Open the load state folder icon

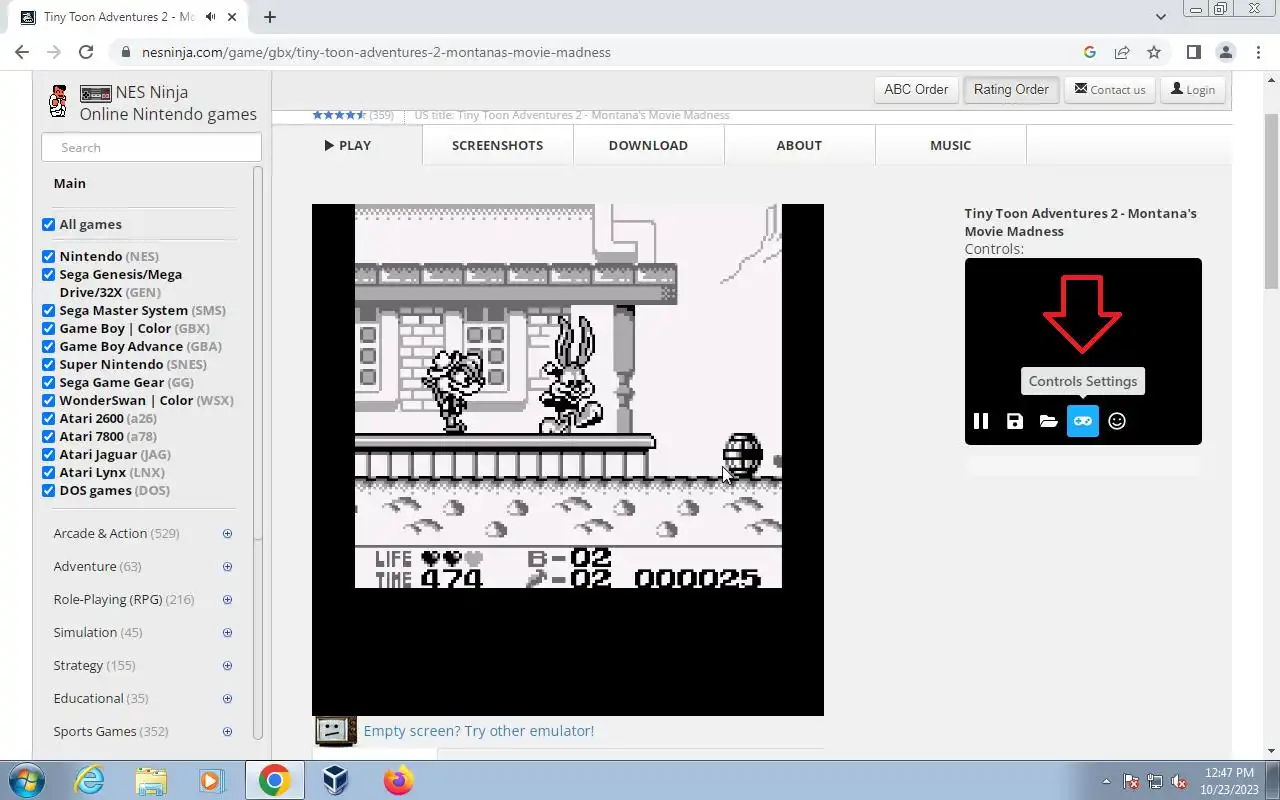pyautogui.click(x=1048, y=421)
